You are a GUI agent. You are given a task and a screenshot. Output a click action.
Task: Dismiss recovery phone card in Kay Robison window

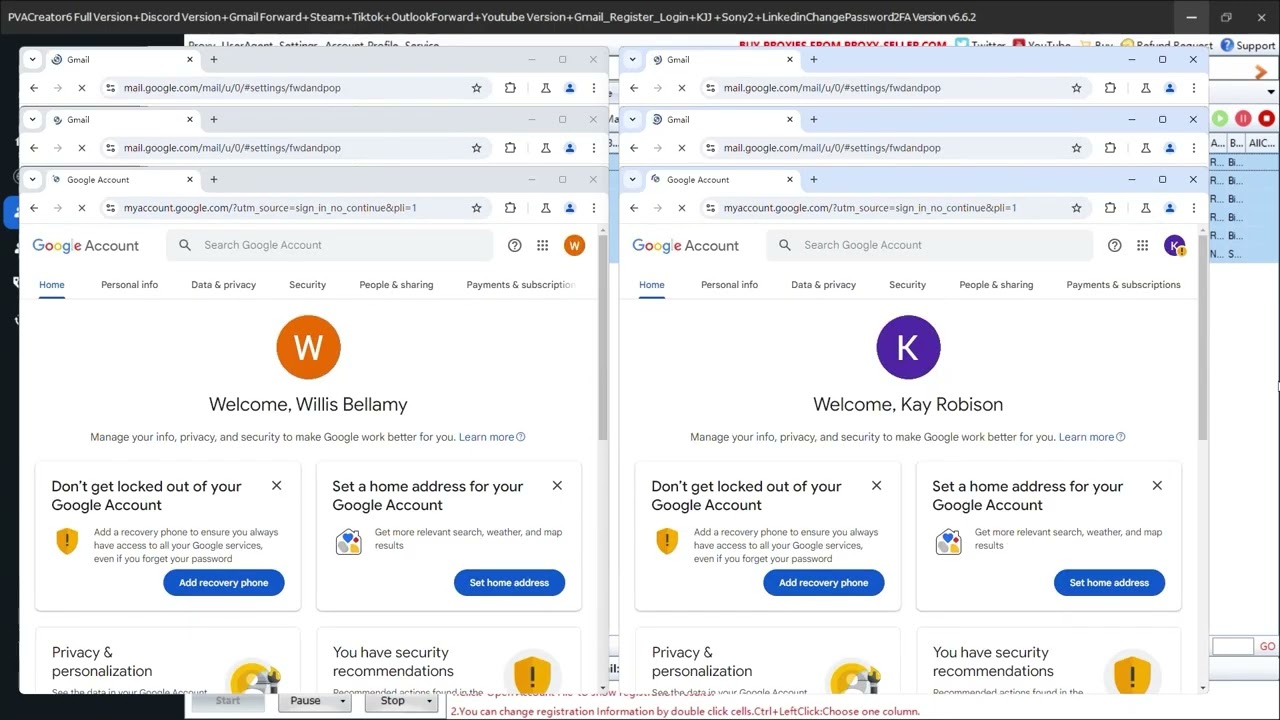pos(877,486)
